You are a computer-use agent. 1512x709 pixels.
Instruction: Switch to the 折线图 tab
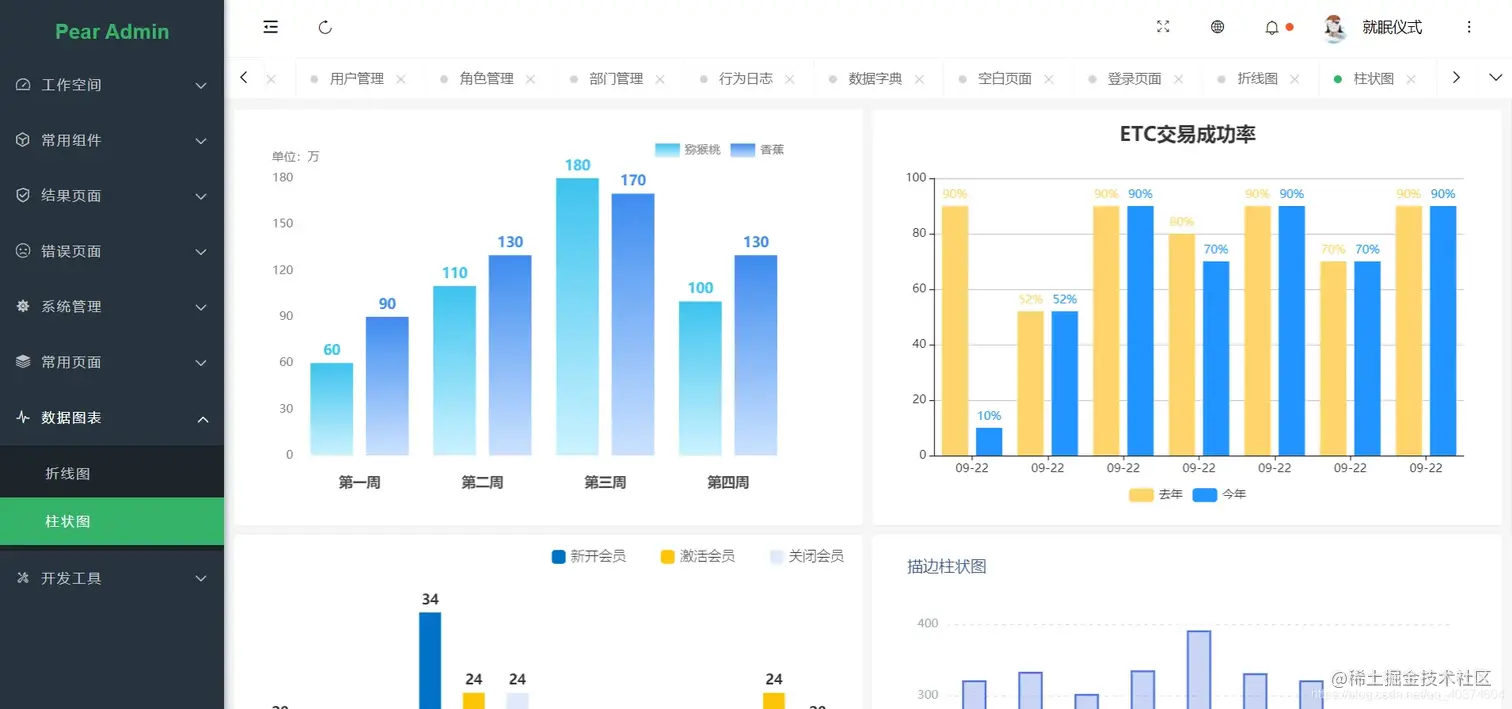click(x=1257, y=78)
